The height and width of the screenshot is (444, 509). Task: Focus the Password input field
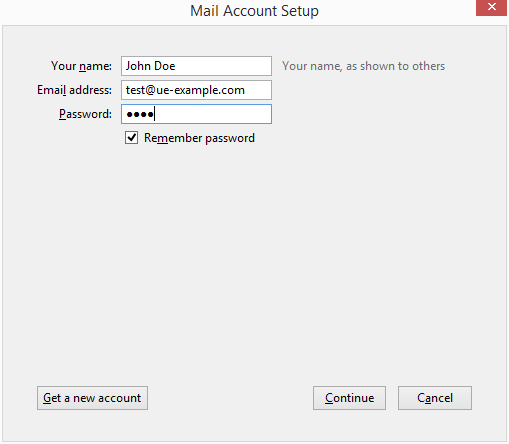coord(196,114)
